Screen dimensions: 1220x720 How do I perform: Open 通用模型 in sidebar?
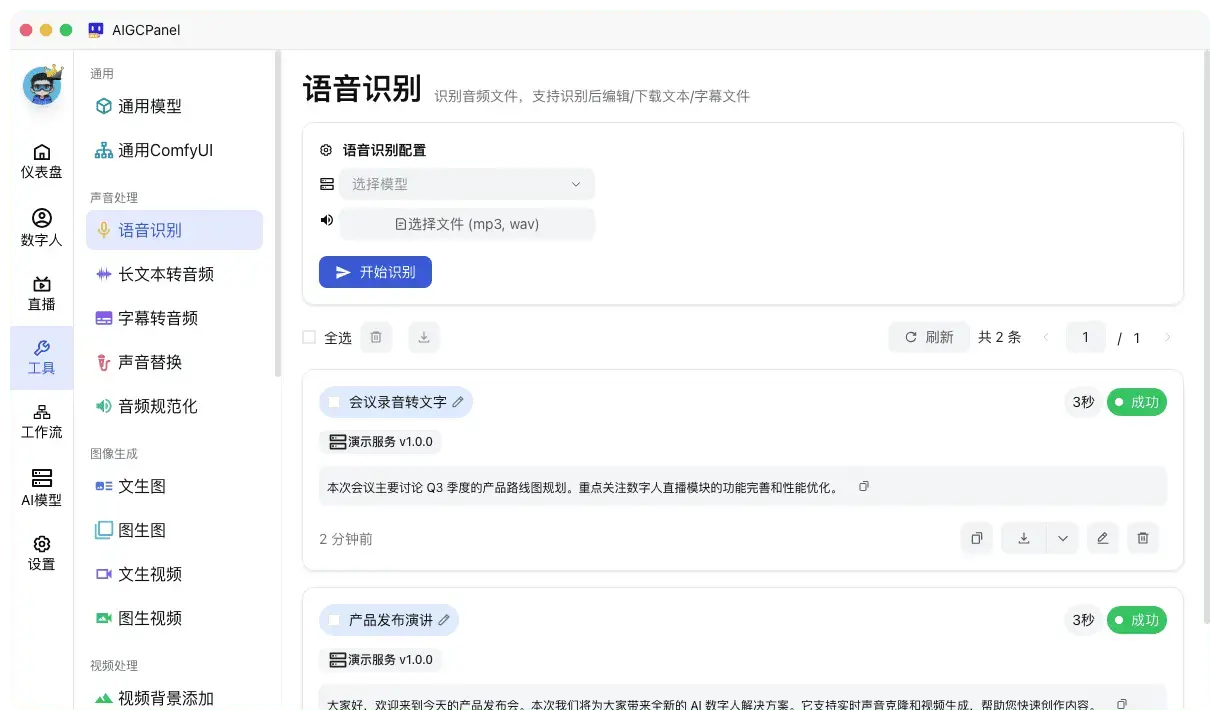pyautogui.click(x=174, y=106)
